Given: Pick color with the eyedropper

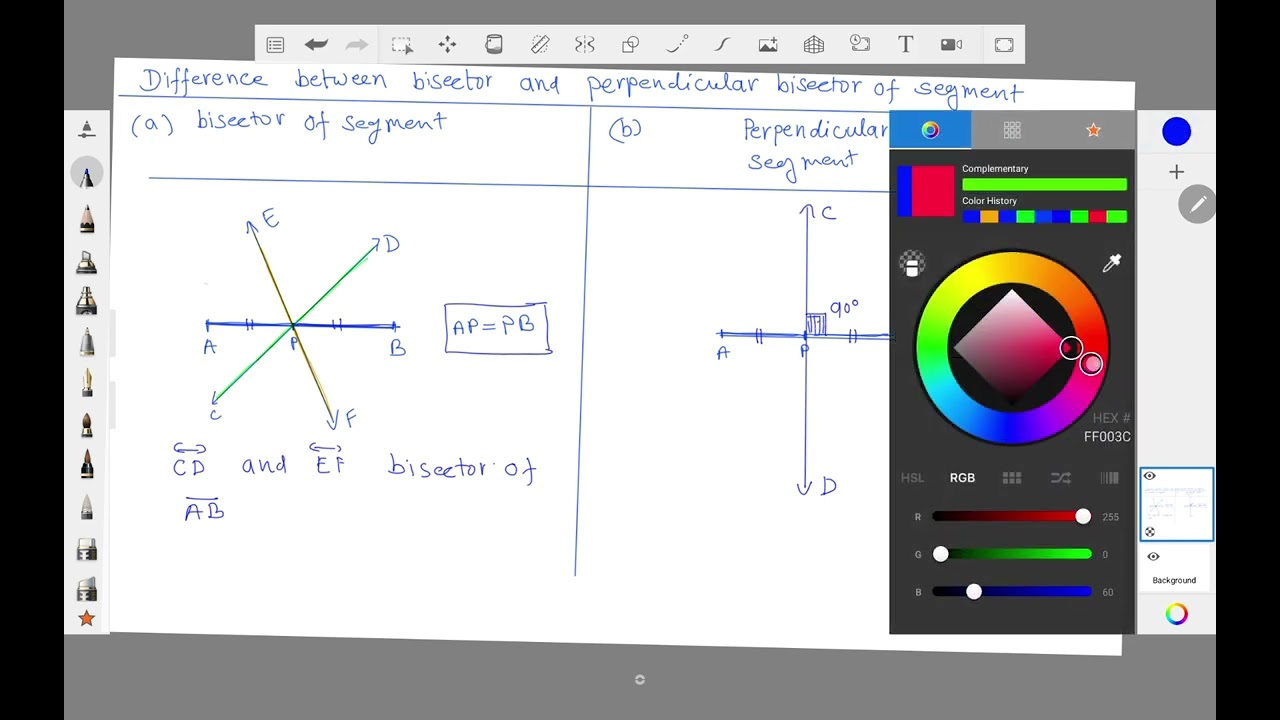Looking at the screenshot, I should [x=1111, y=263].
